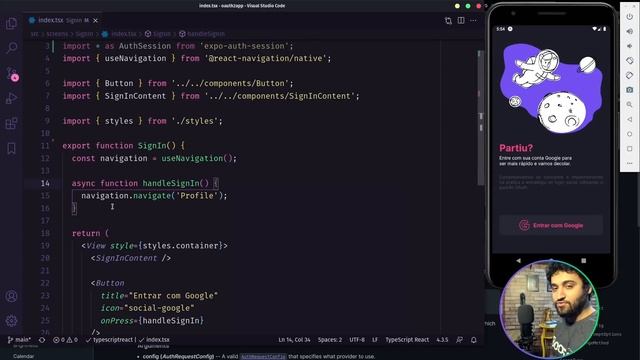This screenshot has width=640, height=360.
Task: Click emulator rotate right button
Action: click(x=629, y=76)
